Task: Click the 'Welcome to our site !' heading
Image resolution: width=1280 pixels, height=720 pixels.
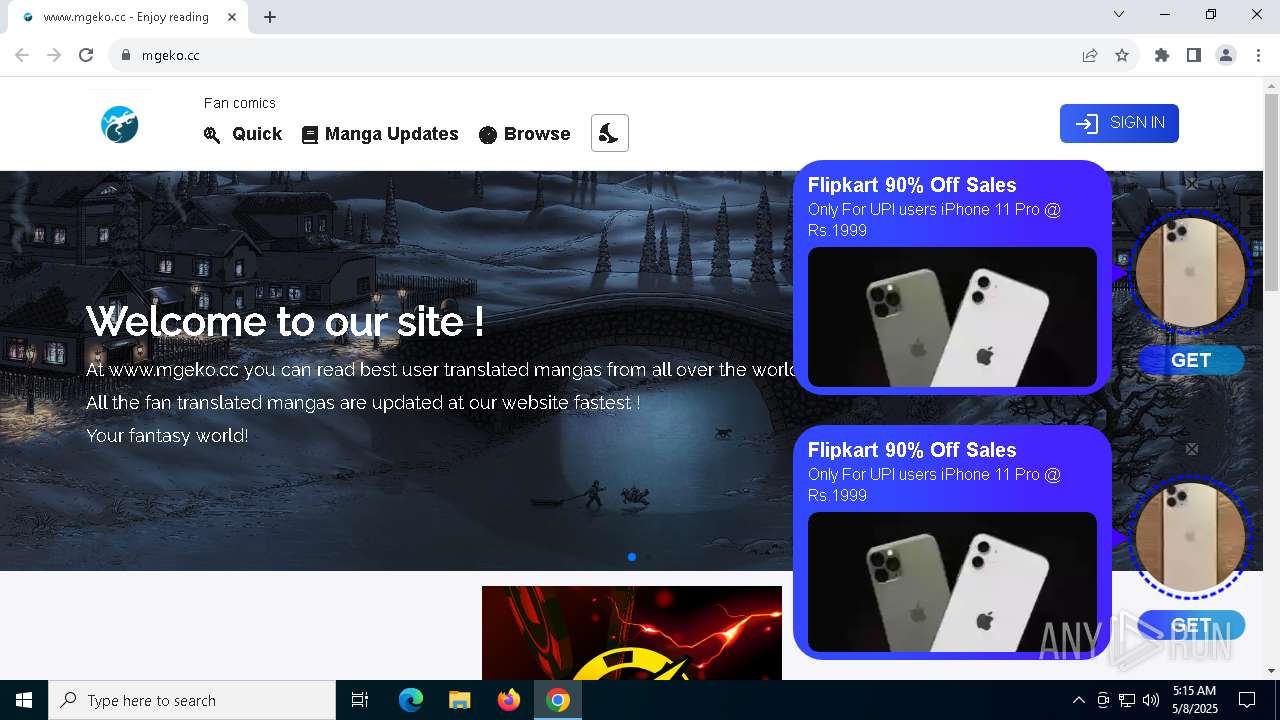Action: point(285,321)
